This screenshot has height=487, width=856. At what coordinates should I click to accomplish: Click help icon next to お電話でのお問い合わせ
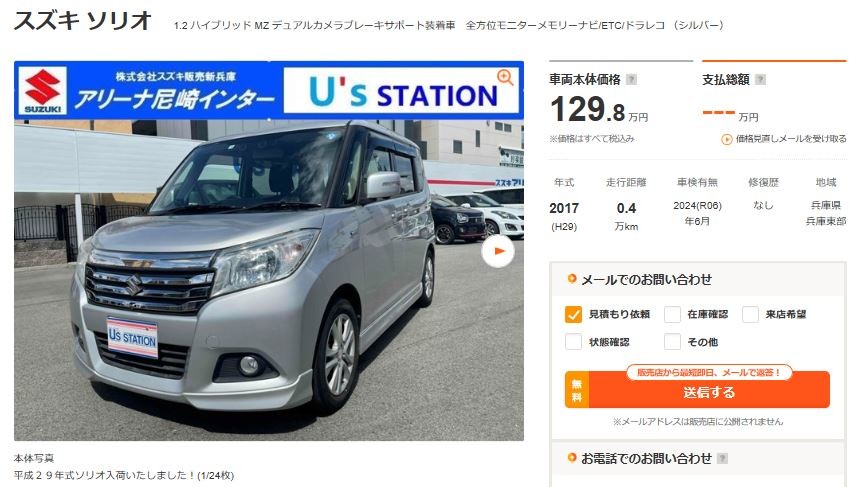722,459
